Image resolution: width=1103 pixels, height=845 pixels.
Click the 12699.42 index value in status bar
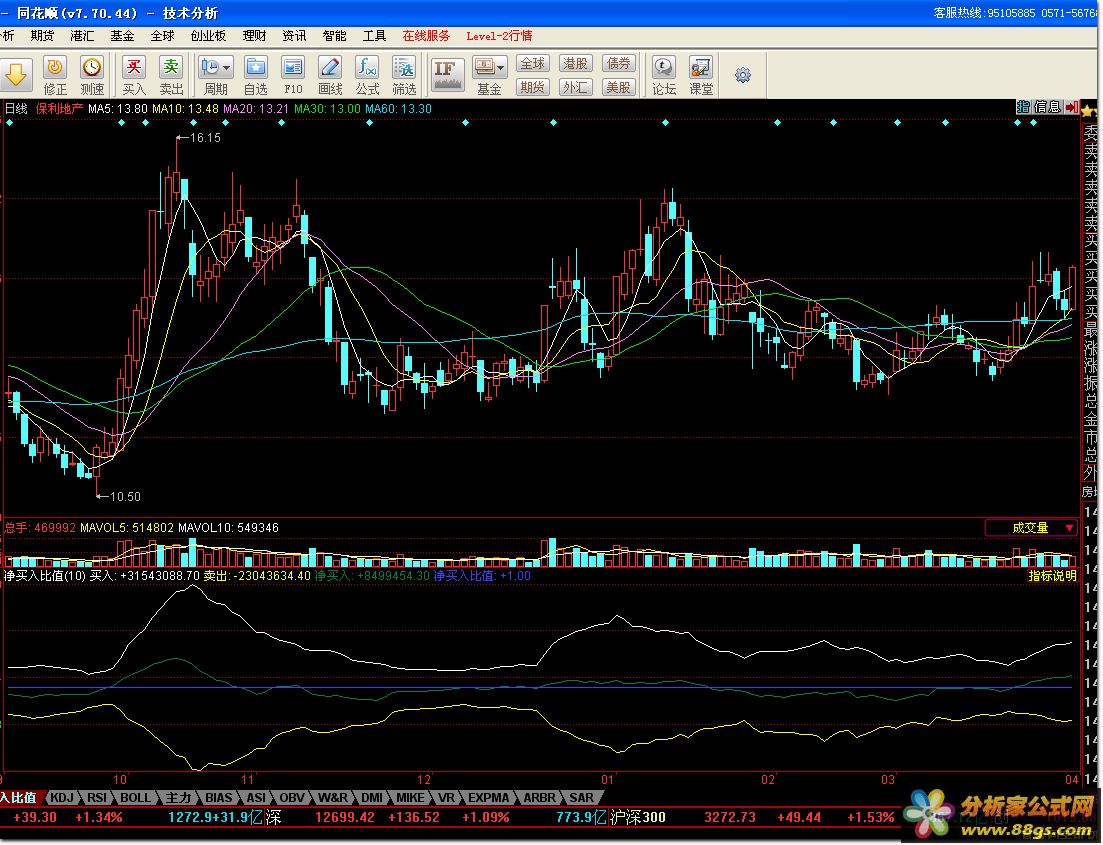click(x=345, y=818)
